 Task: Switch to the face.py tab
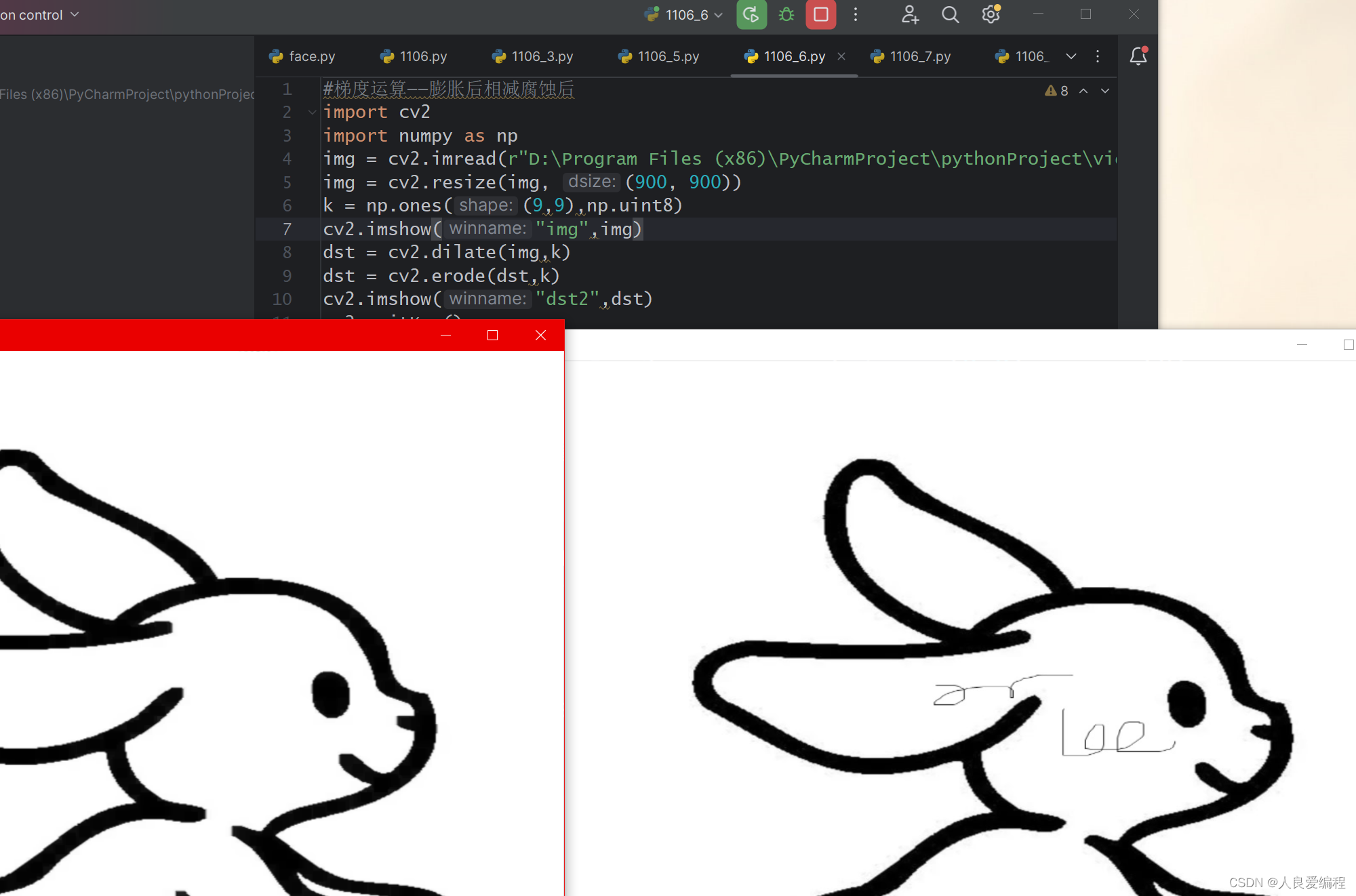302,56
